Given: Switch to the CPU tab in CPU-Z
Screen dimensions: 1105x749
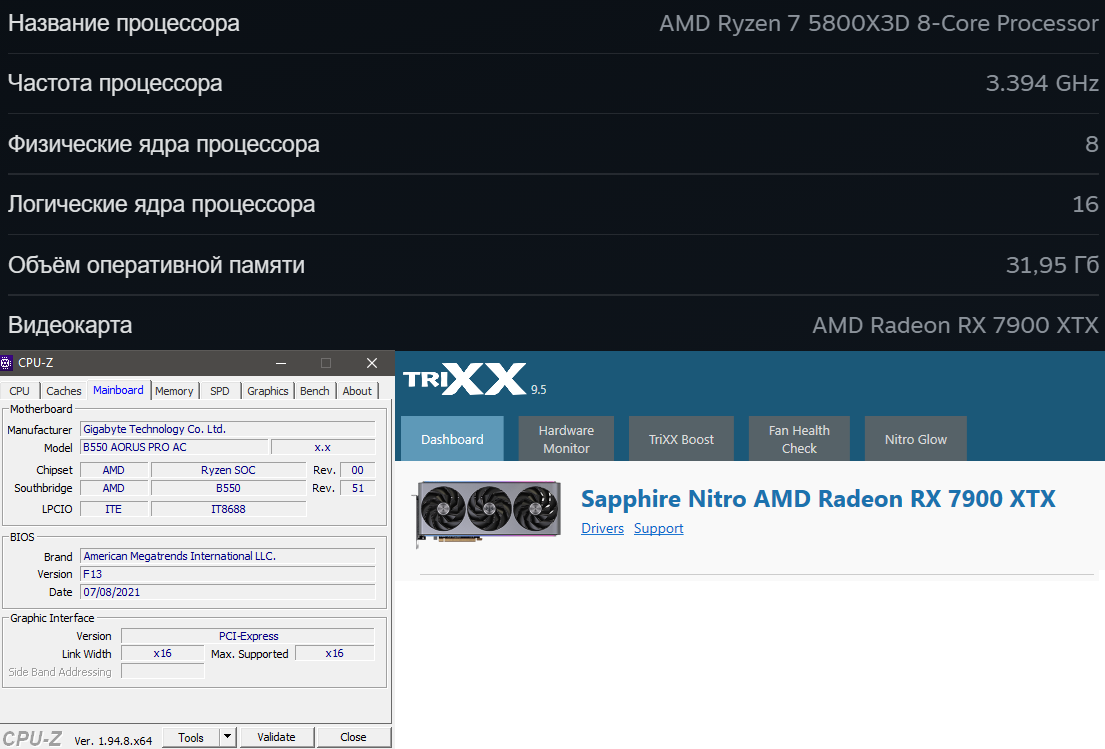Looking at the screenshot, I should [20, 391].
